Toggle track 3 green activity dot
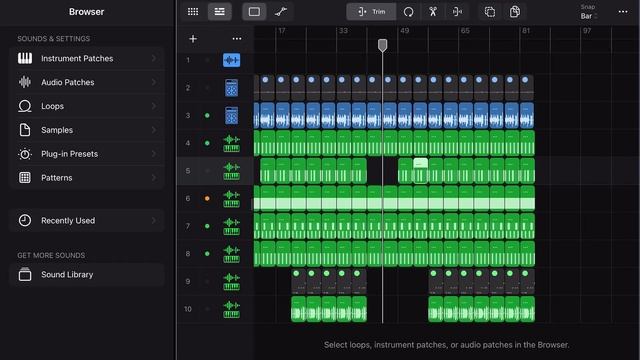Viewport: 640px width, 360px height. pos(207,116)
